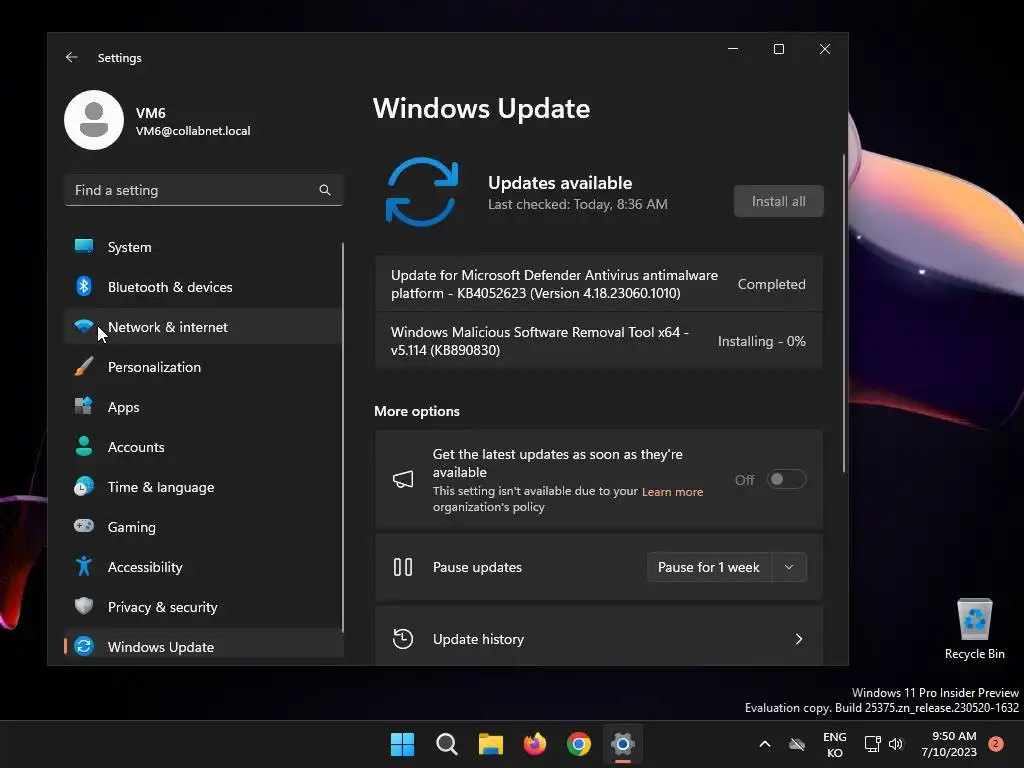Open Network & internet settings

[204, 327]
